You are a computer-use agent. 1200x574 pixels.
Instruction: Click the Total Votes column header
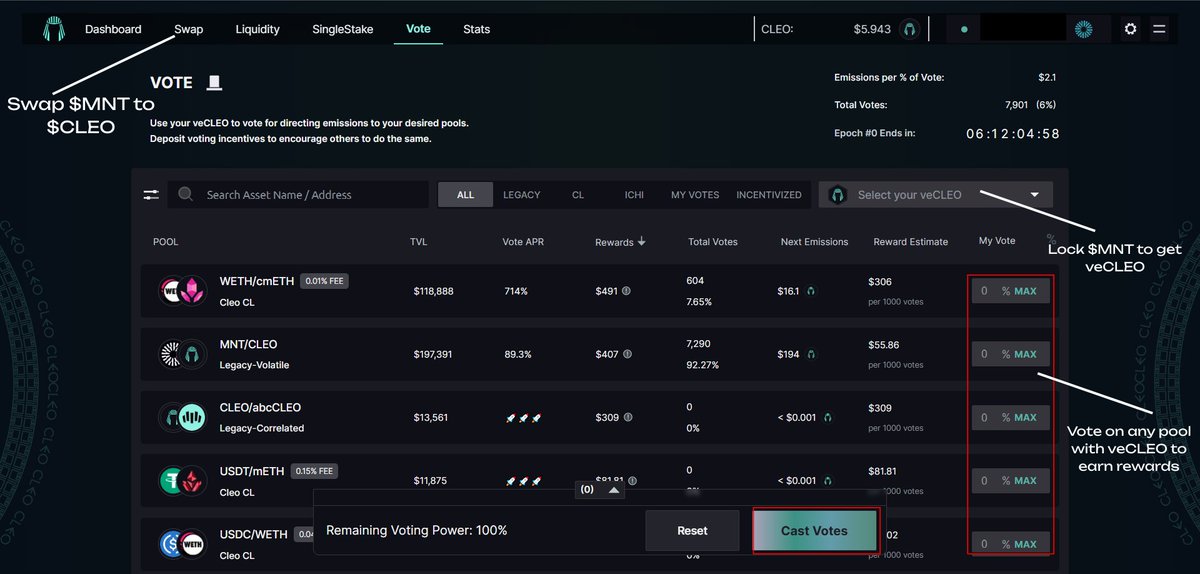pos(713,242)
